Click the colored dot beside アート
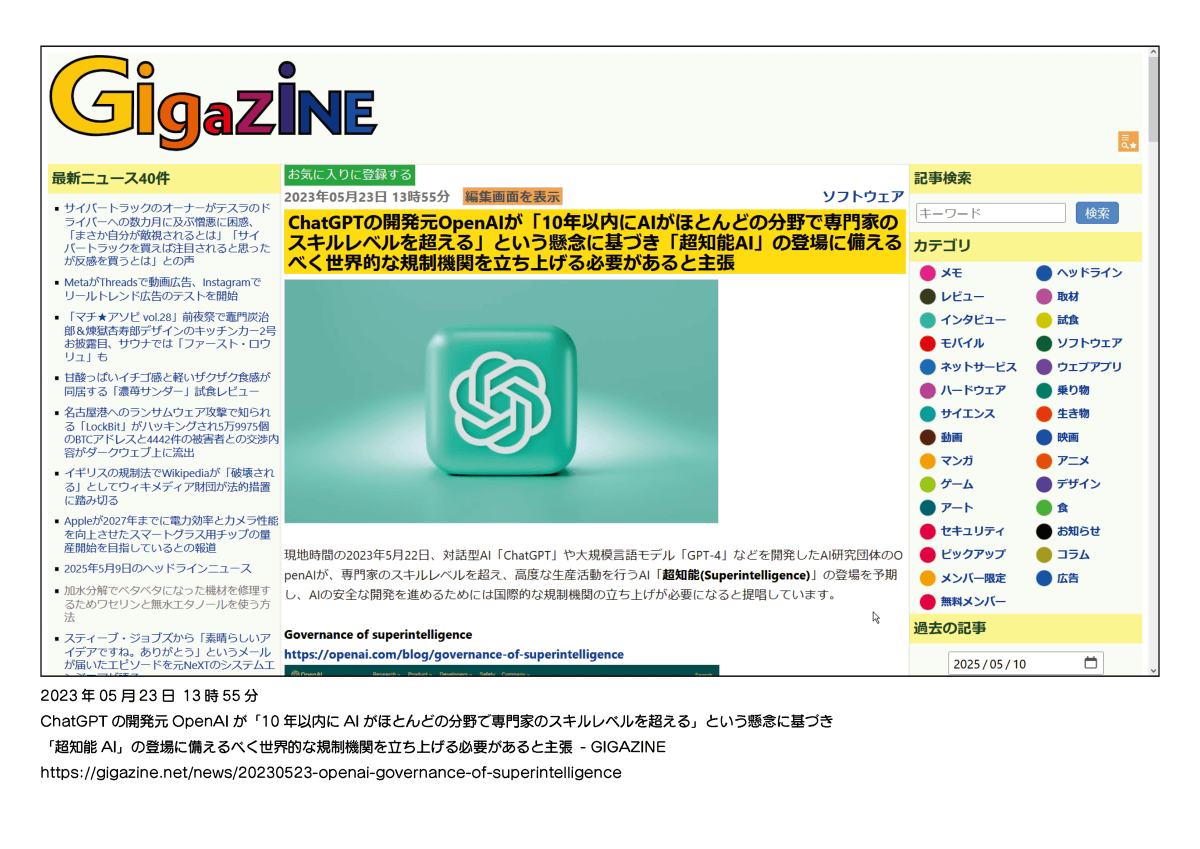1200x849 pixels. coord(928,508)
